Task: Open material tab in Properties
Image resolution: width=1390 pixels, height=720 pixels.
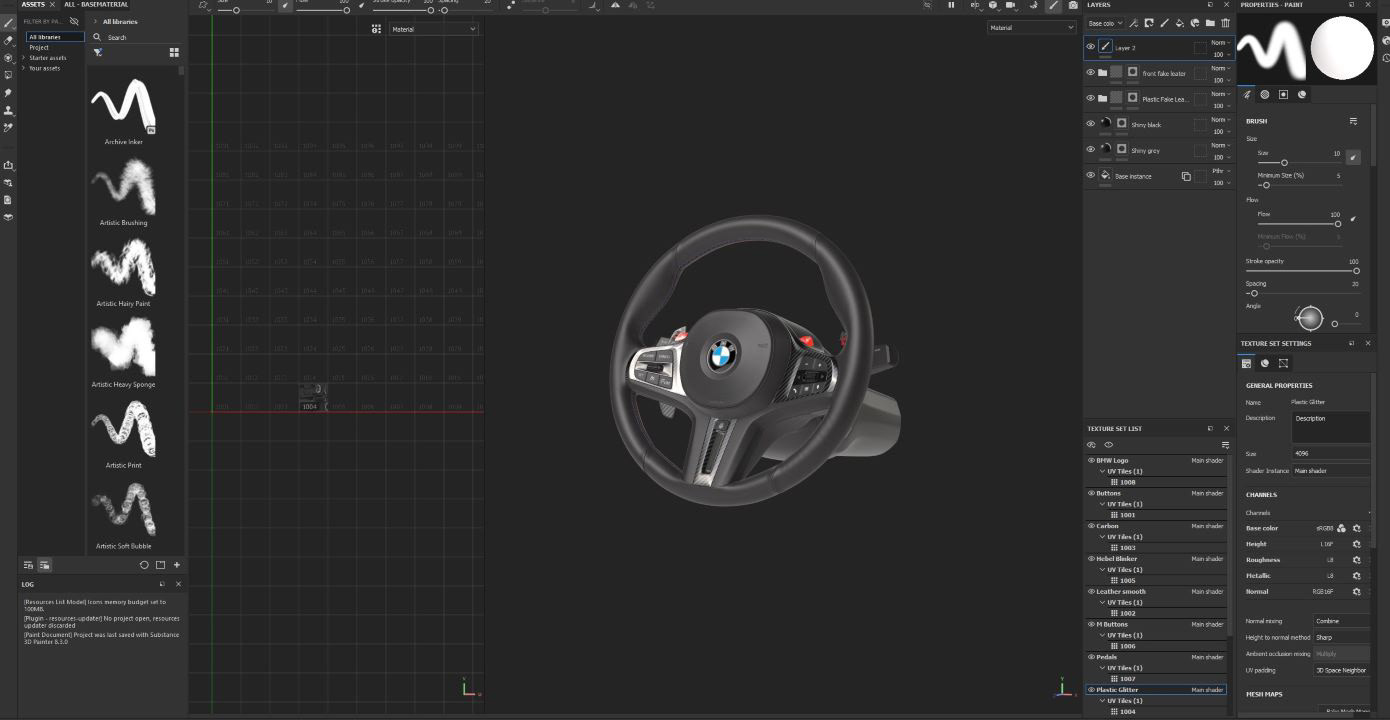Action: (1302, 95)
